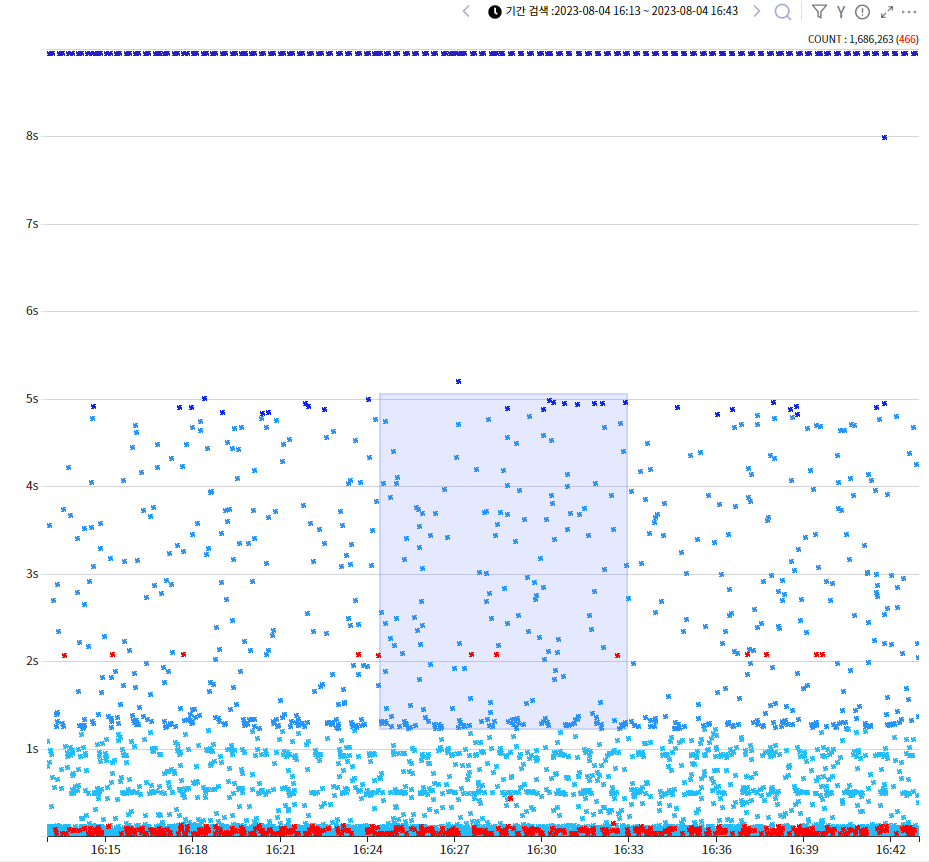Click the 5s y-axis label
This screenshot has width=929, height=862.
pyautogui.click(x=32, y=399)
